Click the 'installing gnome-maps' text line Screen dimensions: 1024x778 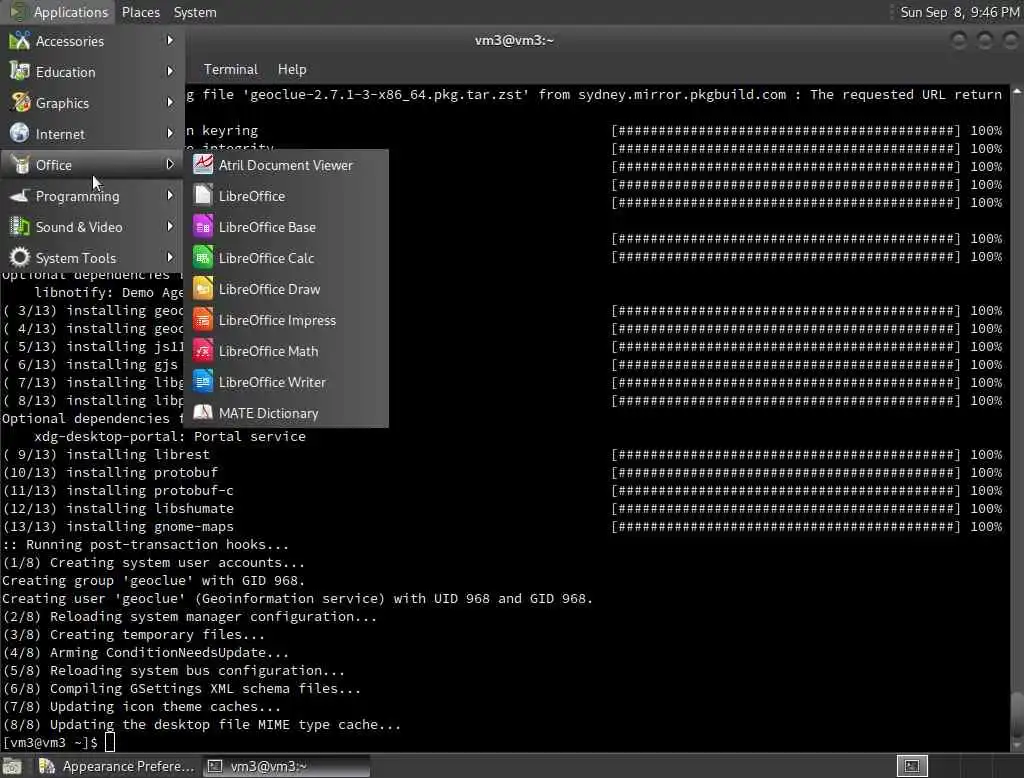[118, 527]
